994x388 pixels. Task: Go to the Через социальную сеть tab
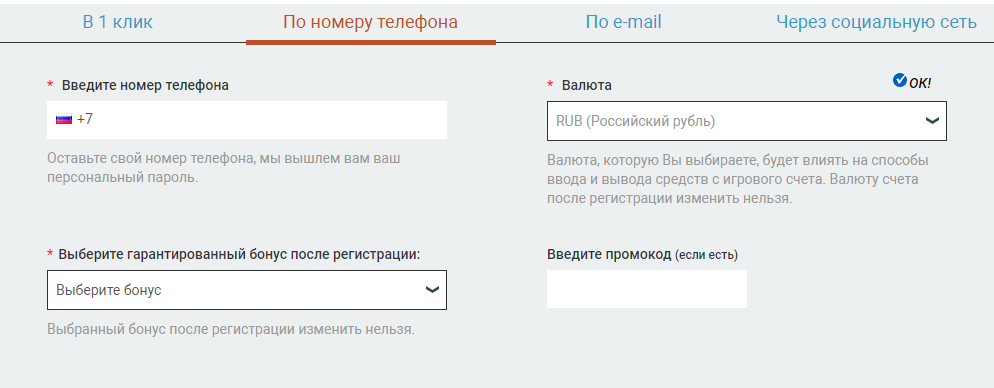tap(876, 23)
